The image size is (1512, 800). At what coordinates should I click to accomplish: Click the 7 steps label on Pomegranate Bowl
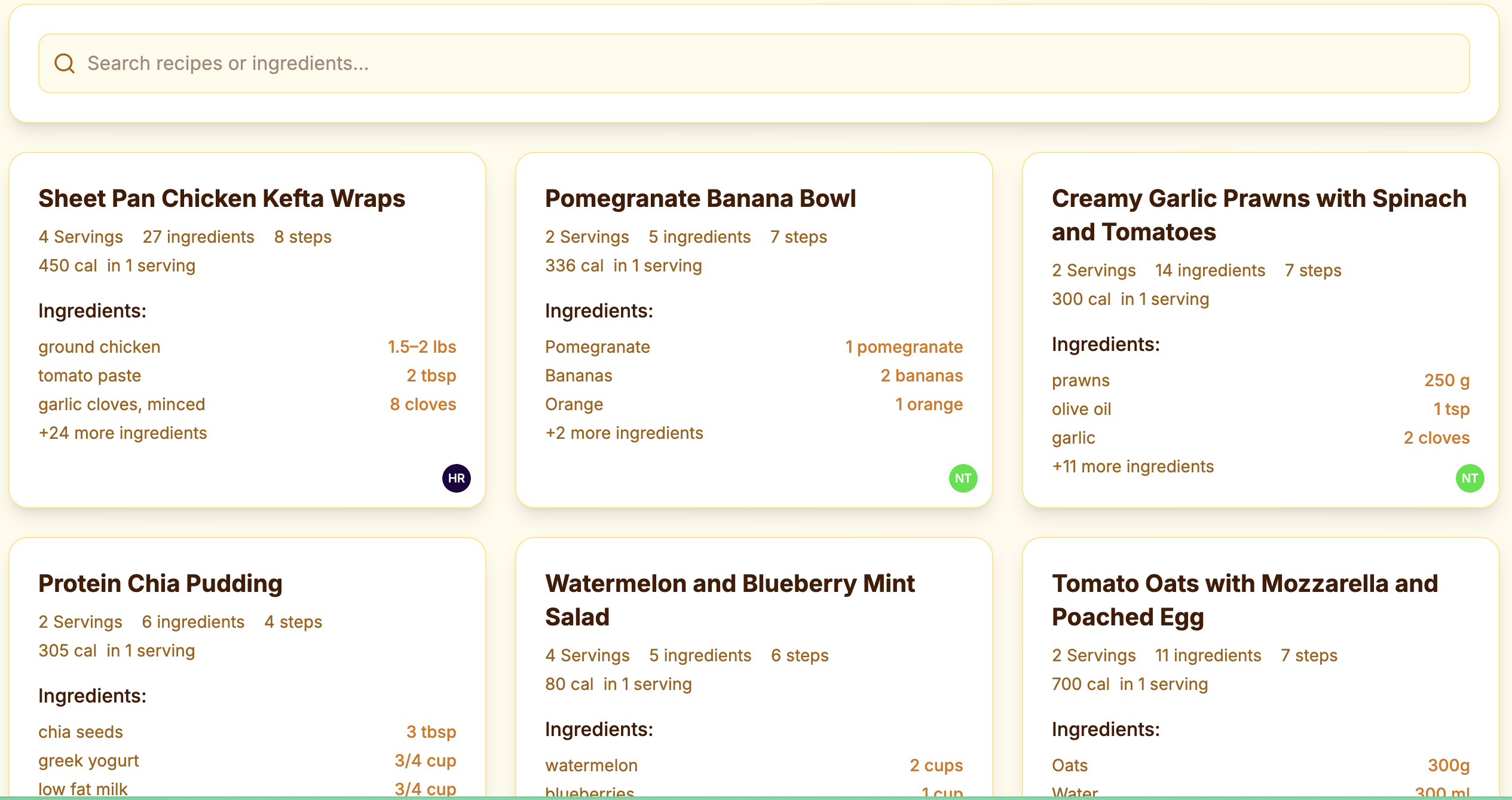(798, 237)
